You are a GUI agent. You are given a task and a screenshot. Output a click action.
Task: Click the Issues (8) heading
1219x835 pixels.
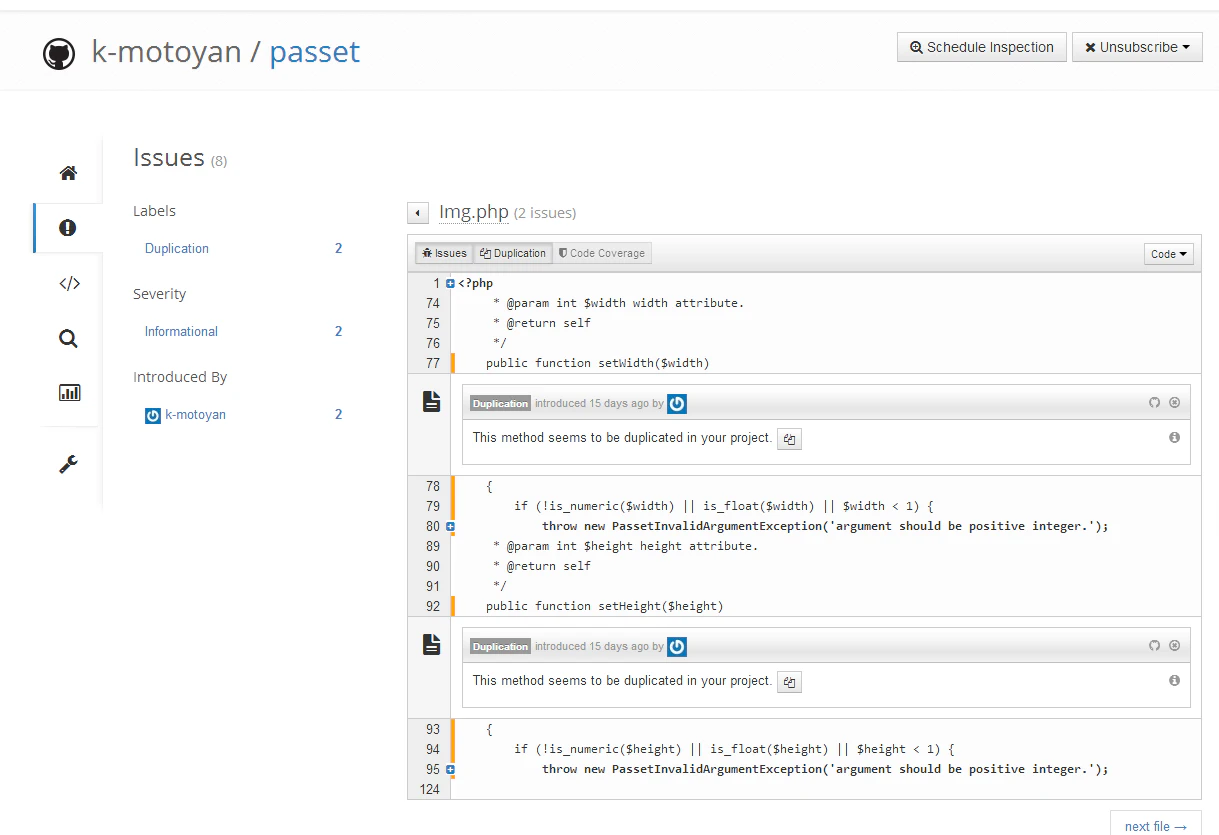[x=180, y=158]
